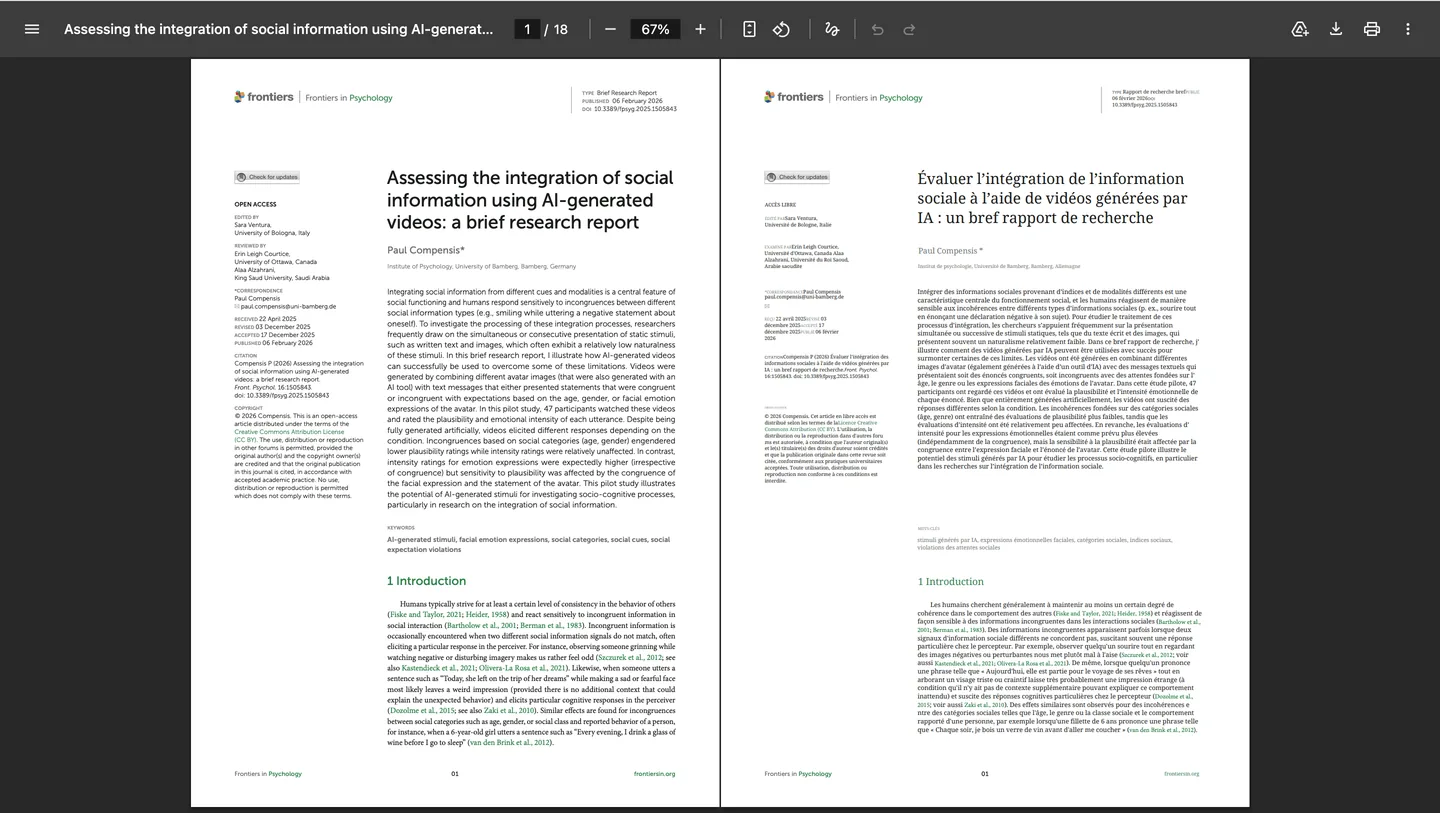The height and width of the screenshot is (813, 1440).
Task: Open the sidebar menu with the hamburger icon
Action: point(32,29)
